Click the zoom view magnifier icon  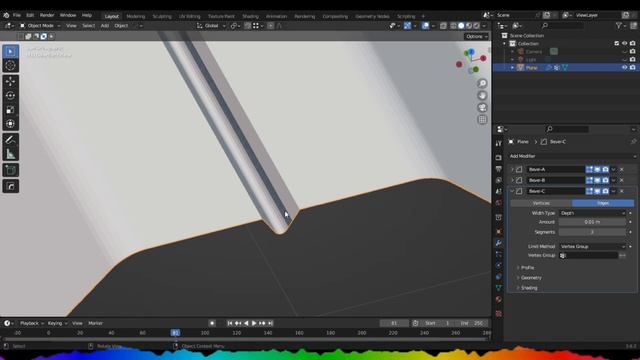coord(482,84)
